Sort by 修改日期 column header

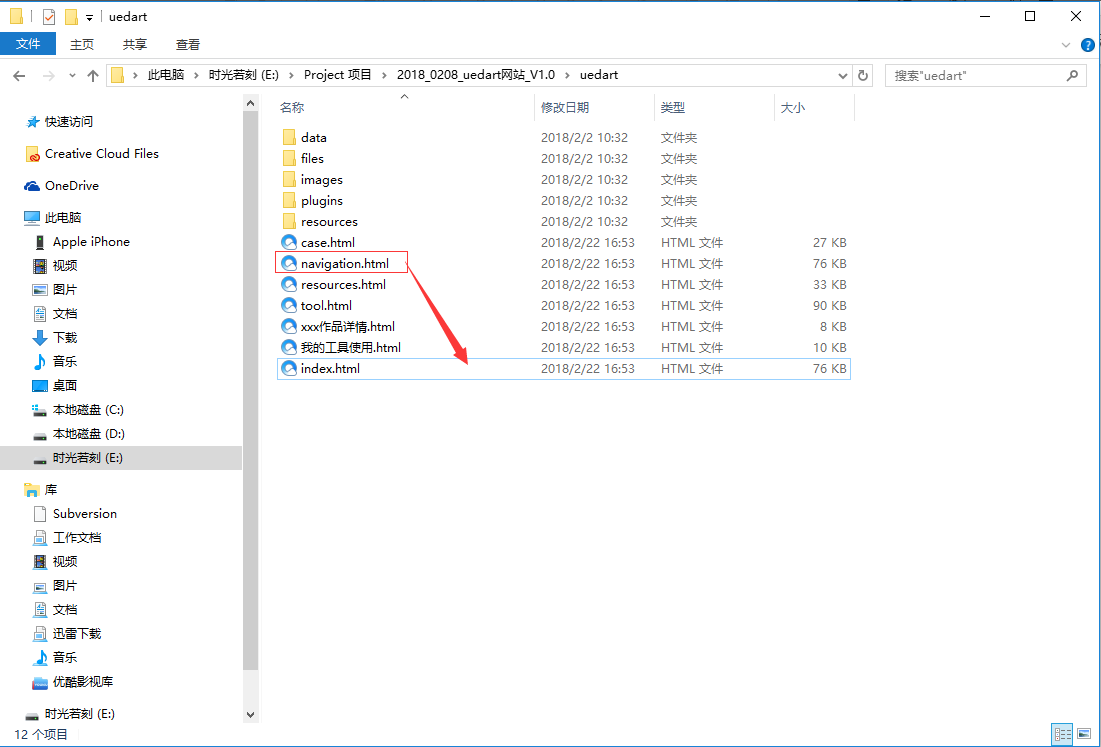click(x=565, y=107)
